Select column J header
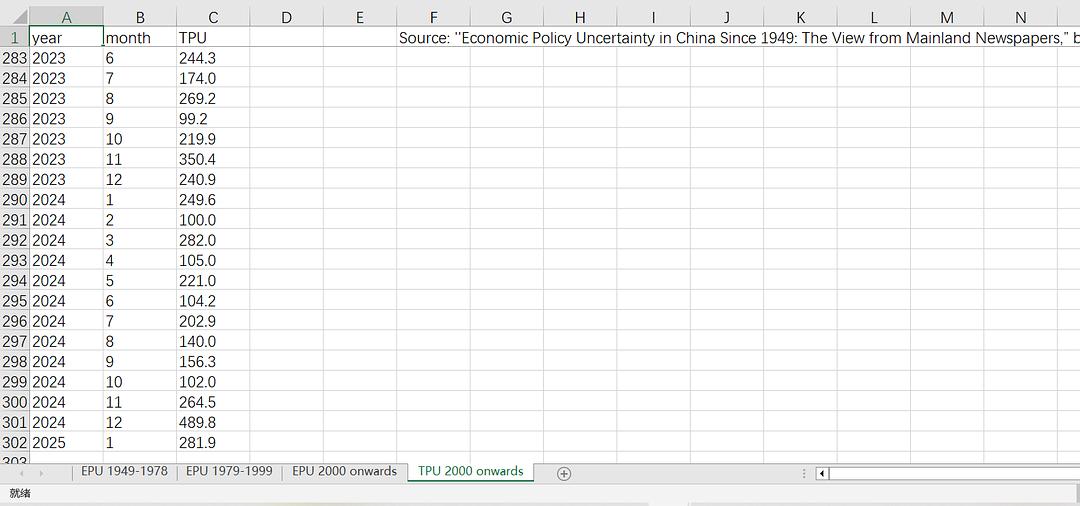 [727, 18]
